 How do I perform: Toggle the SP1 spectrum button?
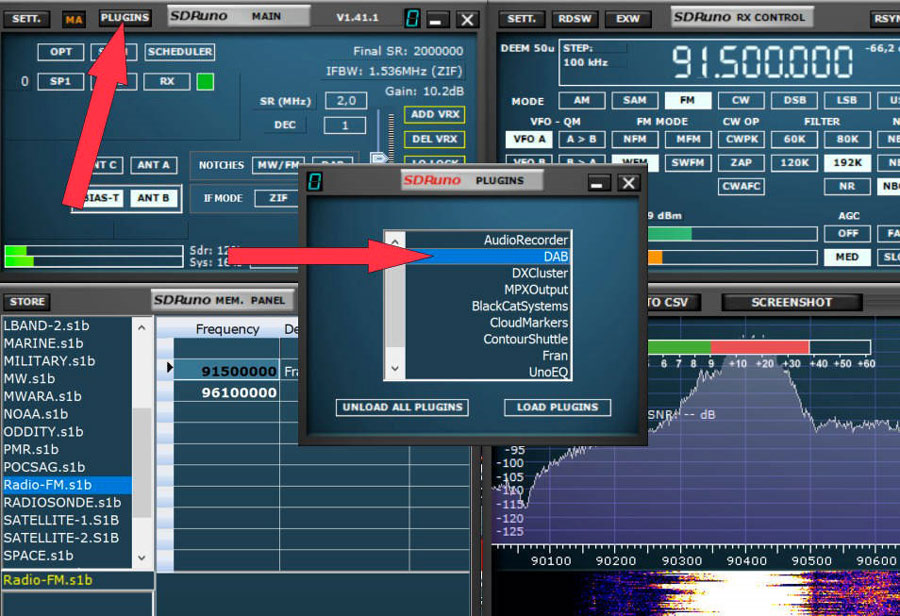[60, 82]
